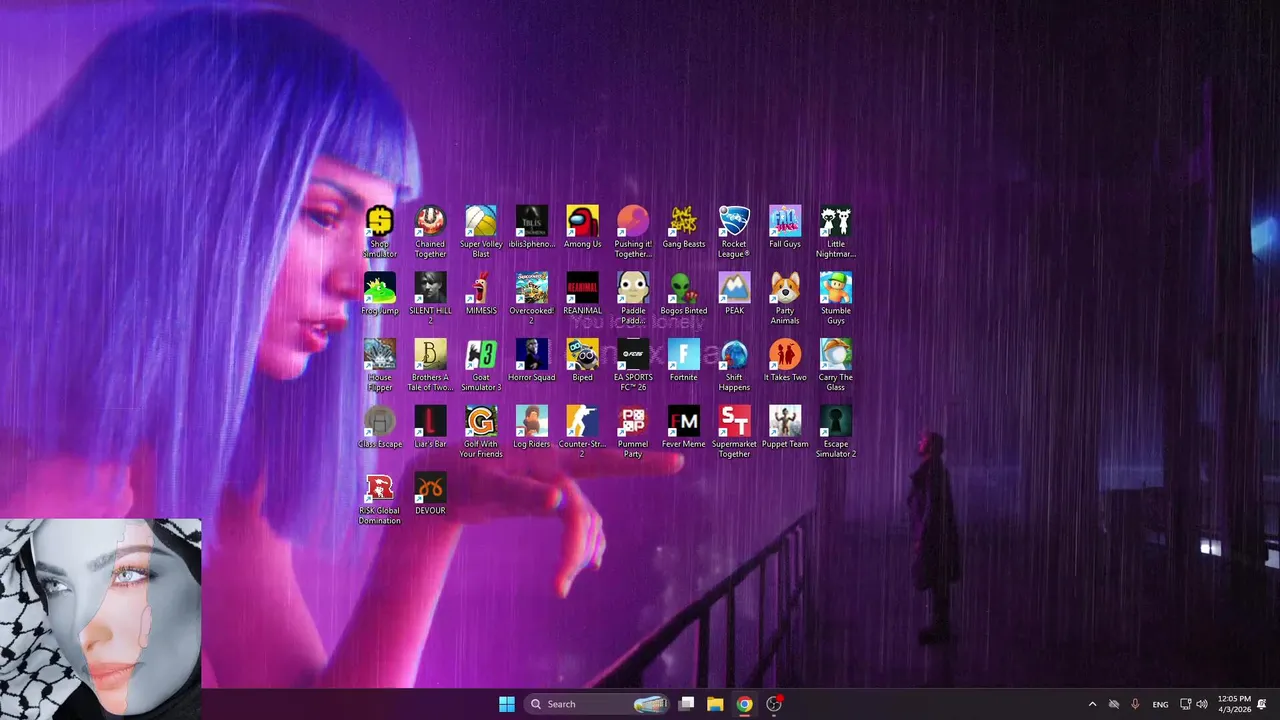Select the It Takes Two shortcut
Screen dimensions: 1280x720
point(785,360)
